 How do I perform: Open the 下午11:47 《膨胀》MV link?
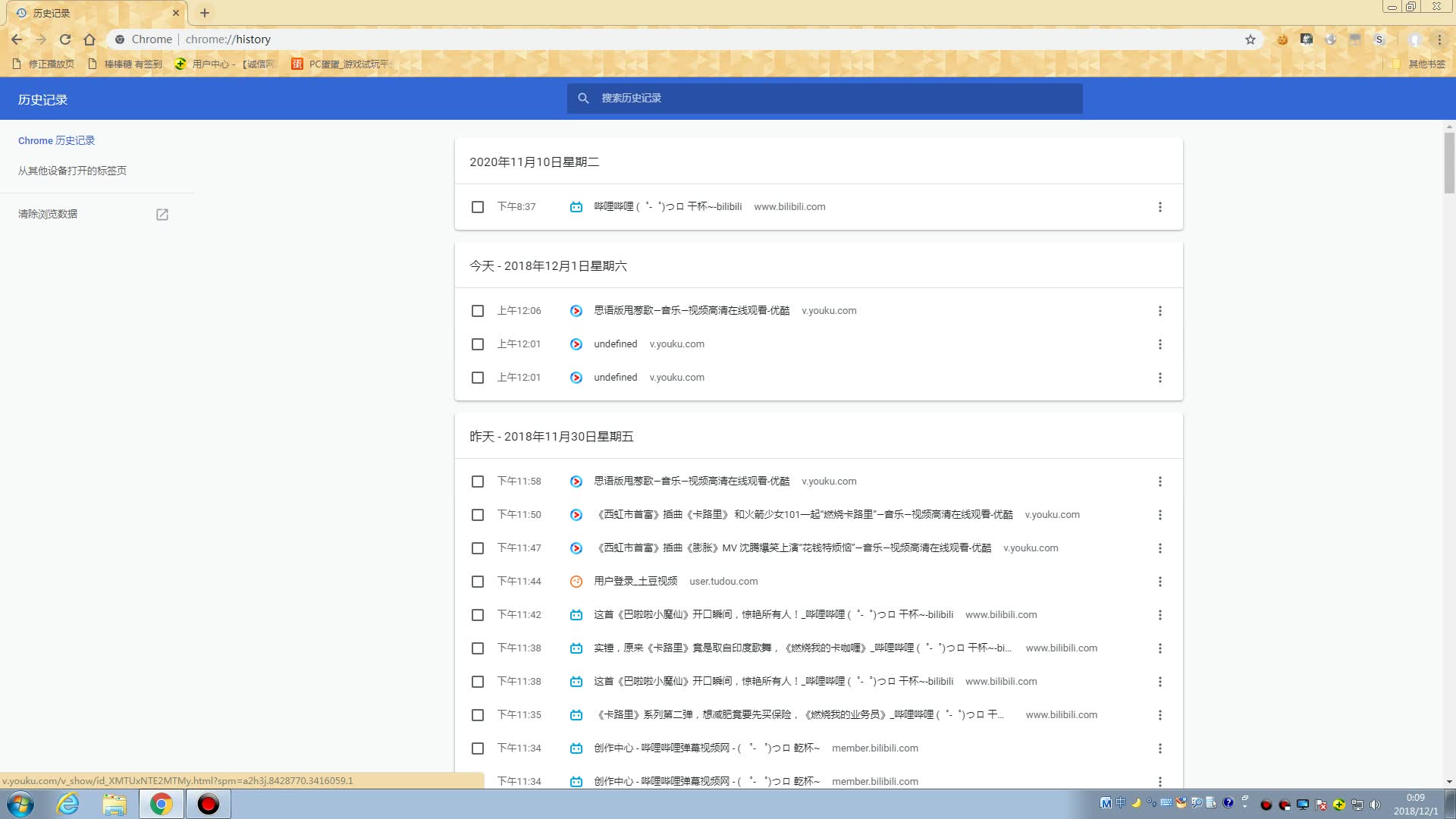pyautogui.click(x=792, y=548)
